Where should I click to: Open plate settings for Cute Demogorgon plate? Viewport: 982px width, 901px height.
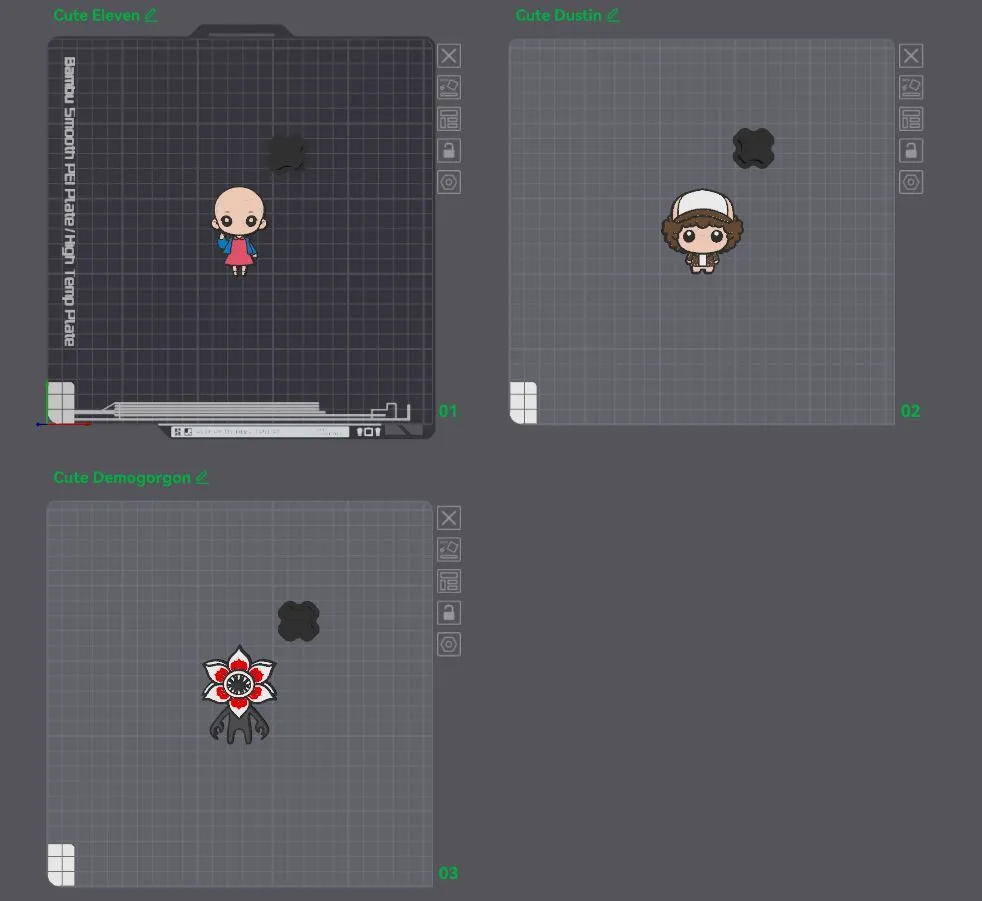coord(448,644)
